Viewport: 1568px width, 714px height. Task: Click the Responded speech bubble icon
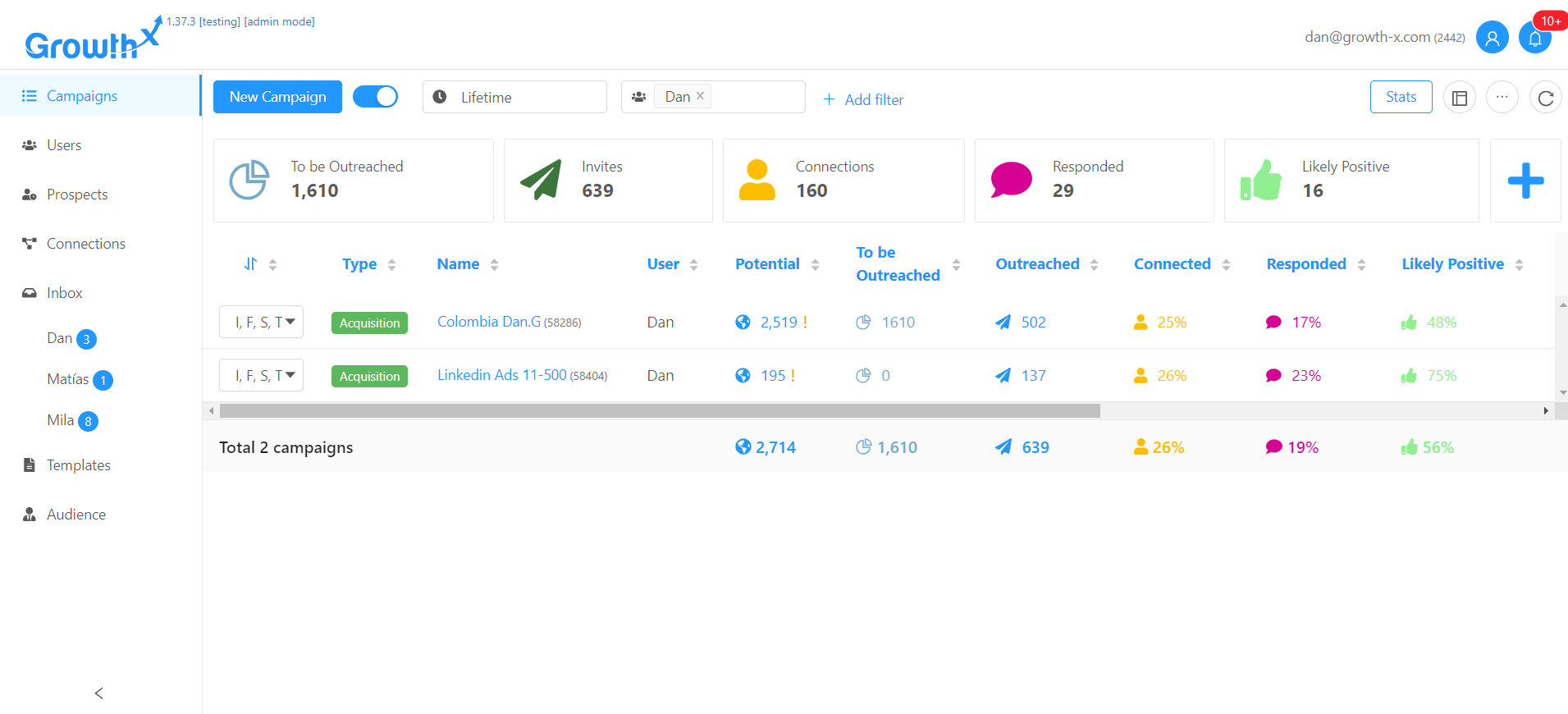[1011, 180]
